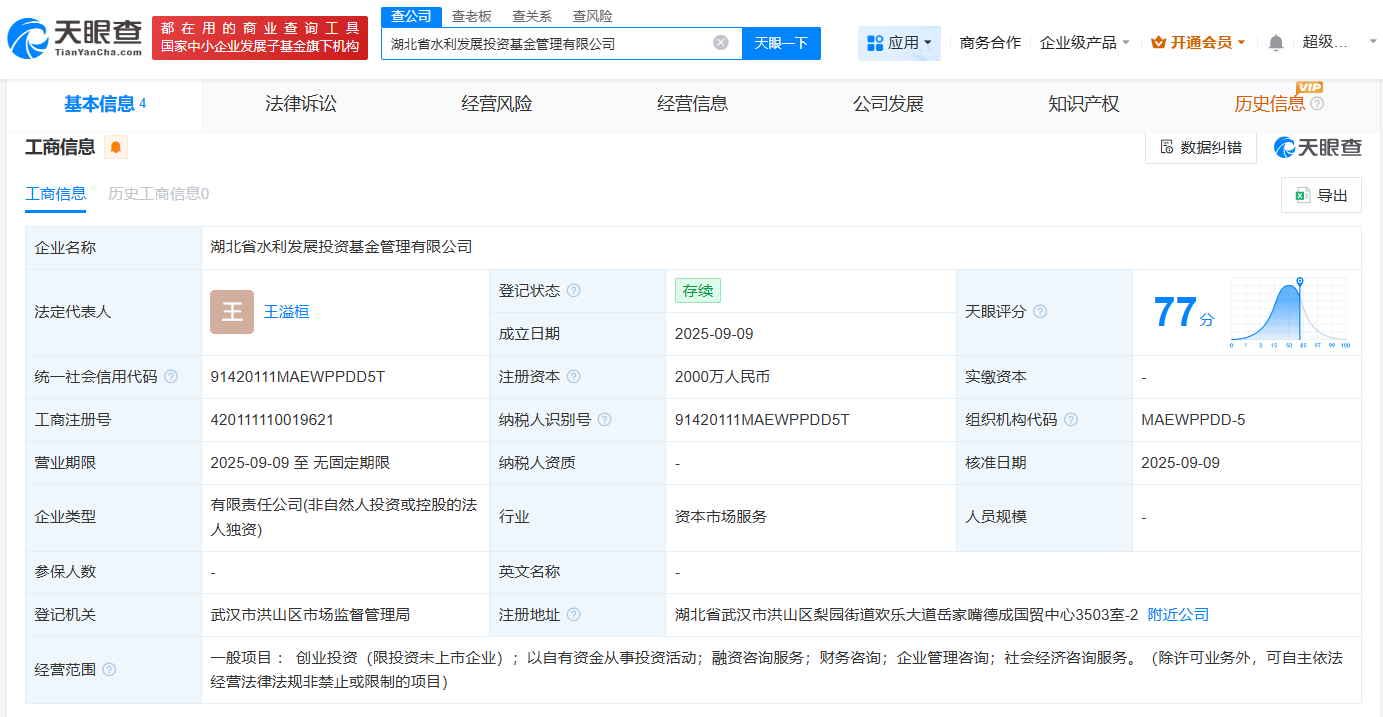
Task: Switch to the 法律诉讼 tab
Action: pos(300,104)
